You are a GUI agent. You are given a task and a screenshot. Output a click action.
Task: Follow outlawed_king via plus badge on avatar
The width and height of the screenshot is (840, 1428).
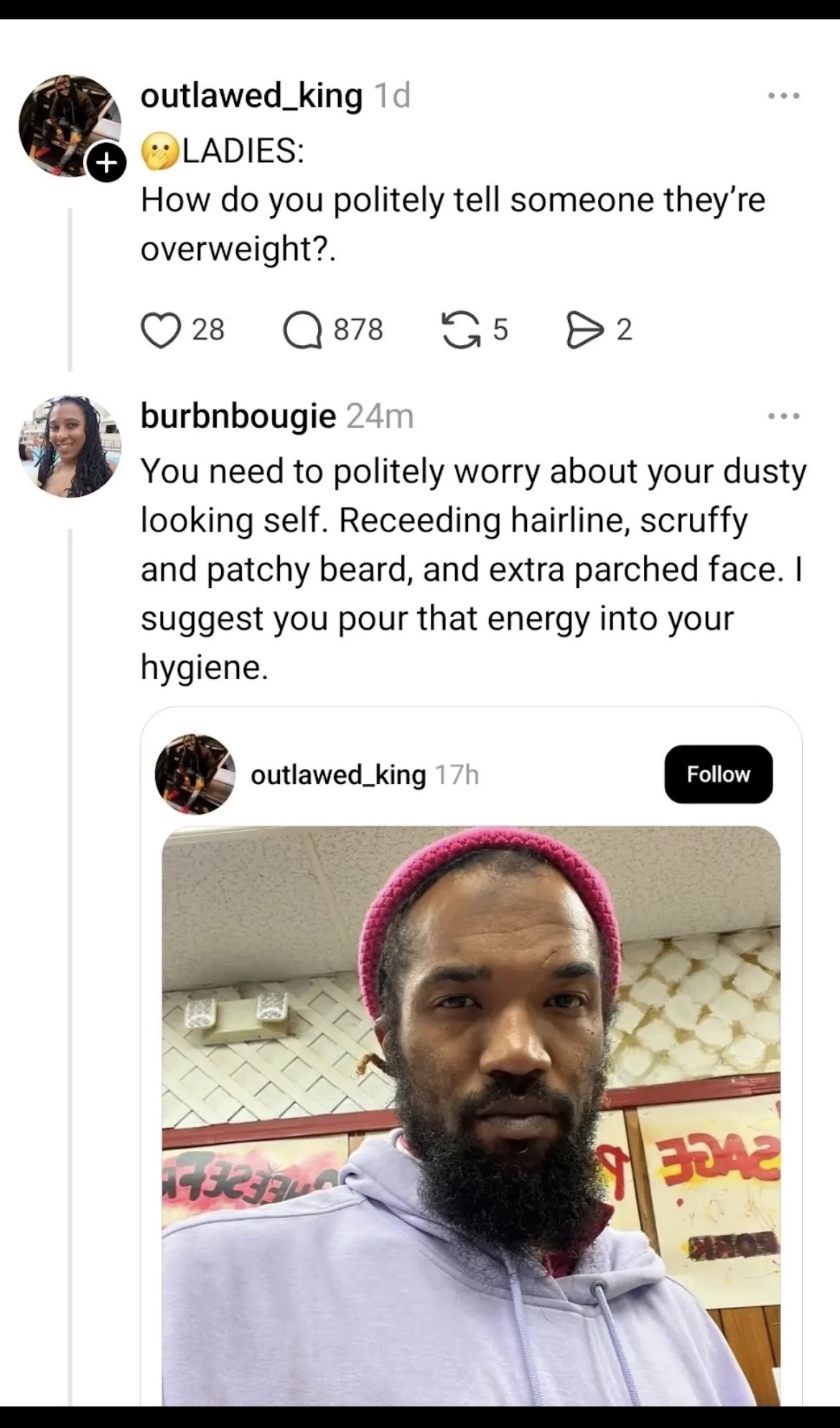(x=106, y=162)
